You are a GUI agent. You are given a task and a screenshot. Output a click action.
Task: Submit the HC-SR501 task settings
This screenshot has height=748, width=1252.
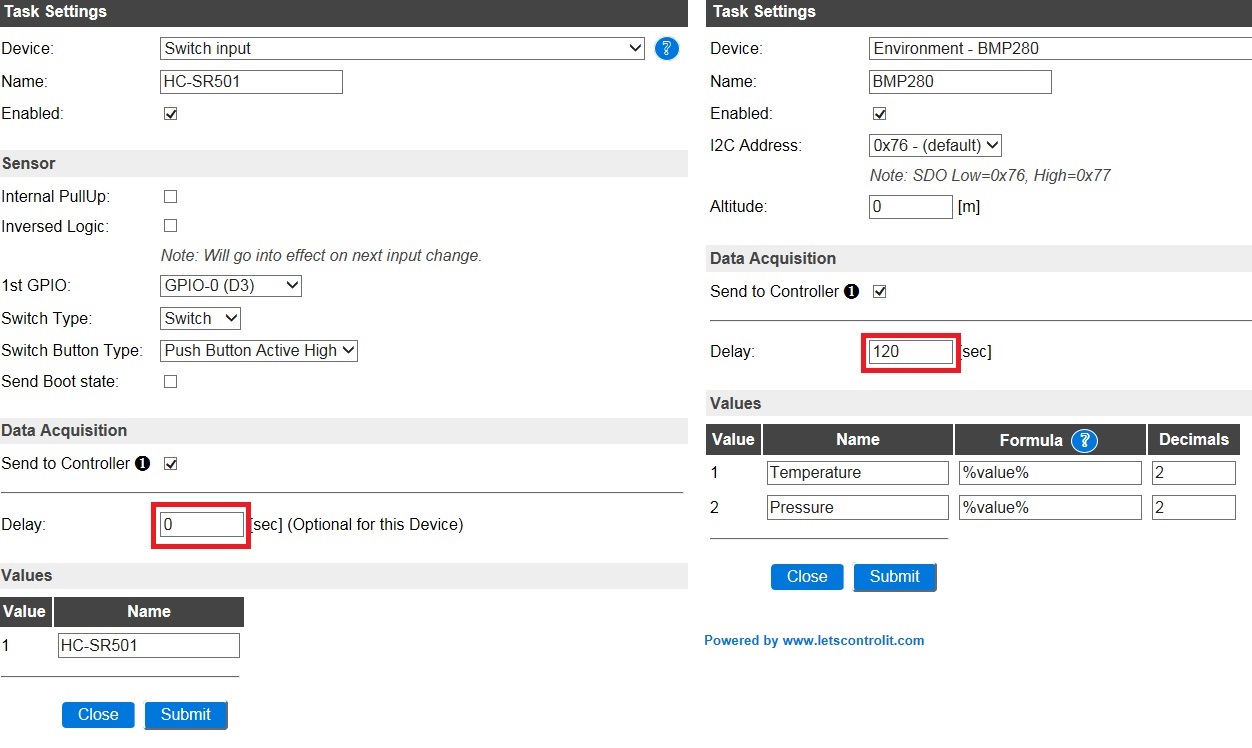(186, 714)
